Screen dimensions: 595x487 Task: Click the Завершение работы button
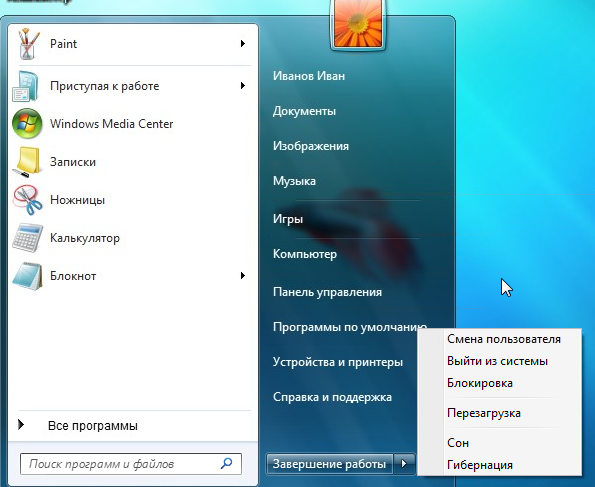click(329, 464)
